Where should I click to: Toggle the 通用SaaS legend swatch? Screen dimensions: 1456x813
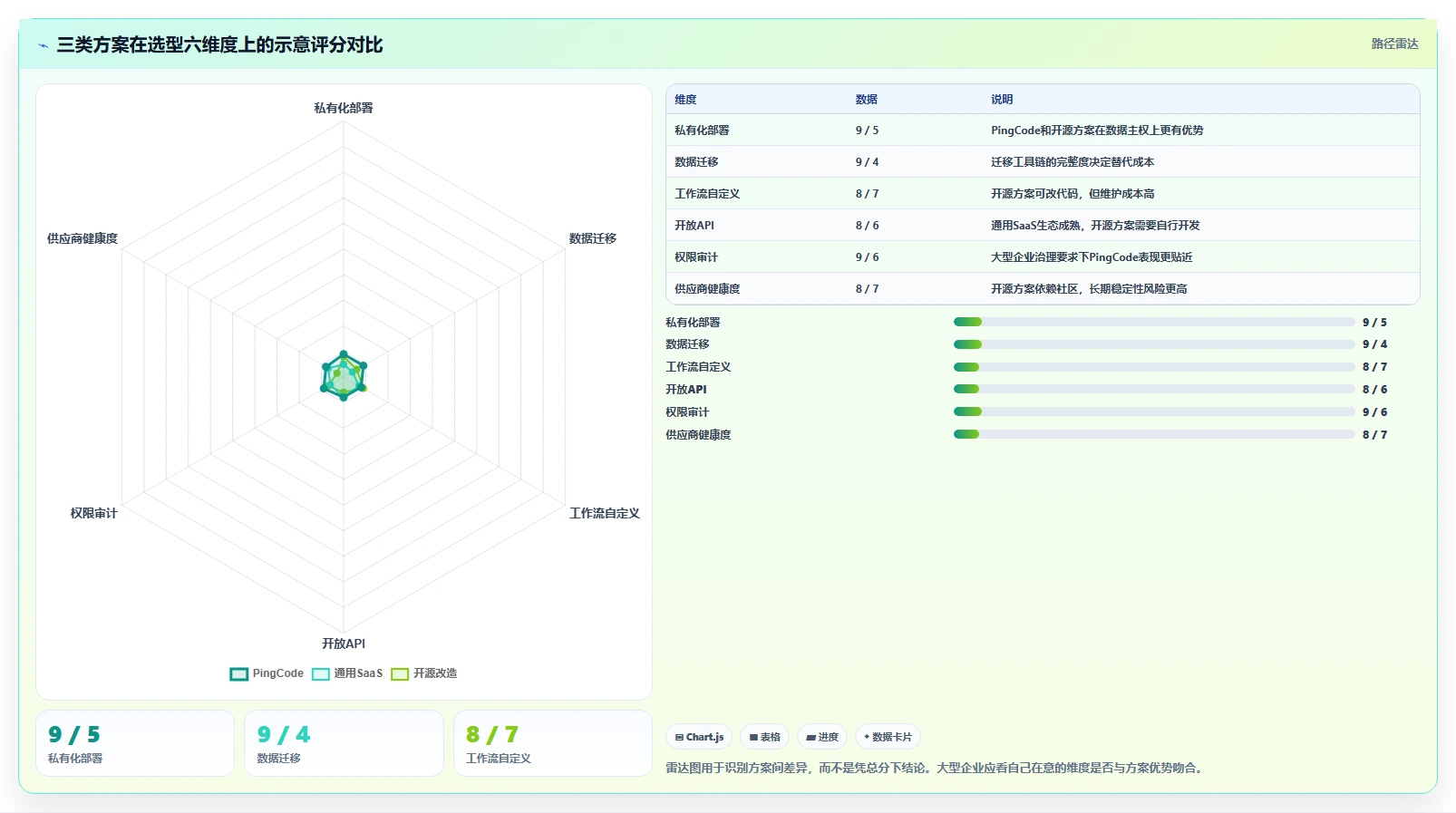tap(320, 673)
